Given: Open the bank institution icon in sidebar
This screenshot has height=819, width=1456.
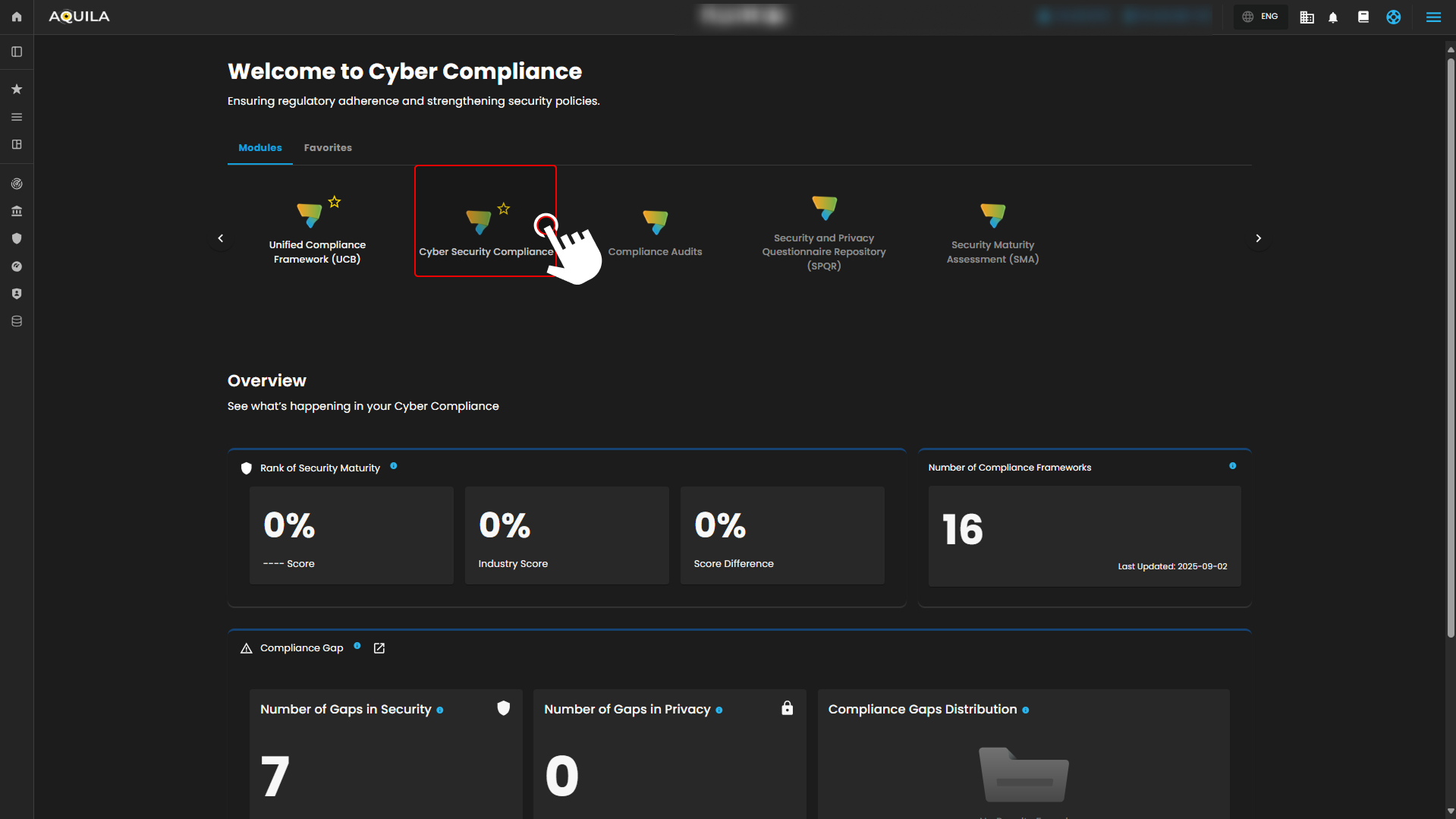Looking at the screenshot, I should tap(17, 211).
